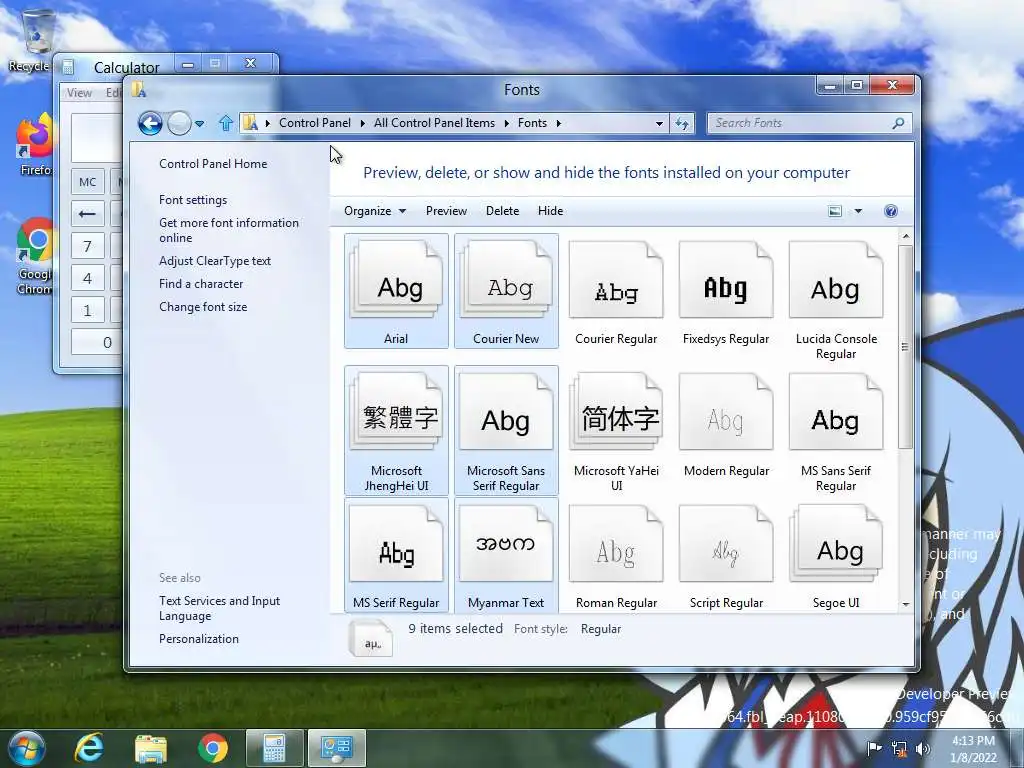The image size is (1024, 768).
Task: Click the 4 key in Calculator
Action: 88,278
